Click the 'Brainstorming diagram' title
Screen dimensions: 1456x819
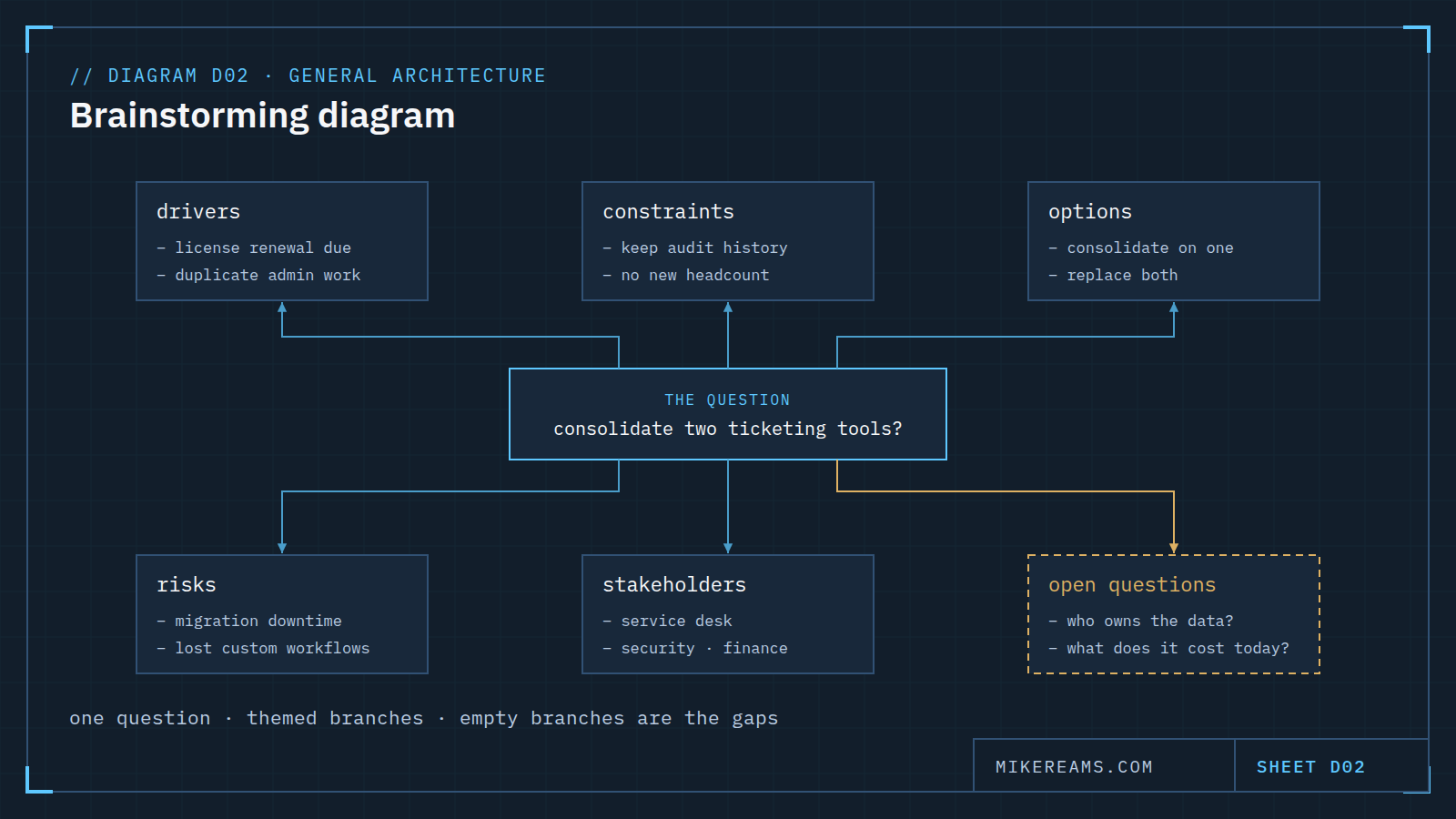pos(262,116)
